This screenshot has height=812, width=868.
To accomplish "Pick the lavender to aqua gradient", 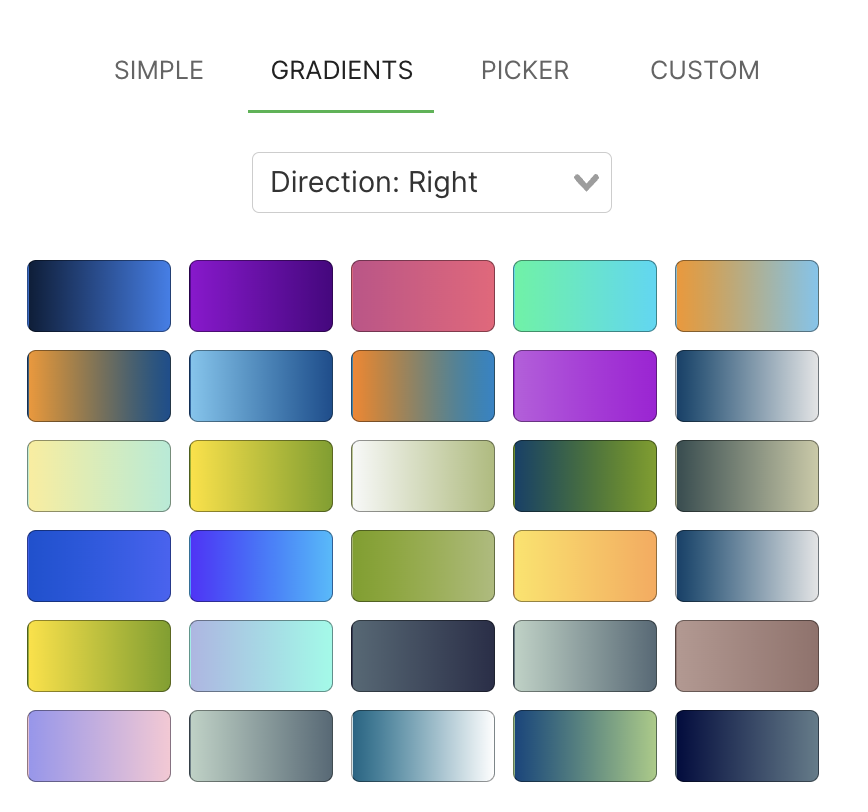I will click(261, 656).
